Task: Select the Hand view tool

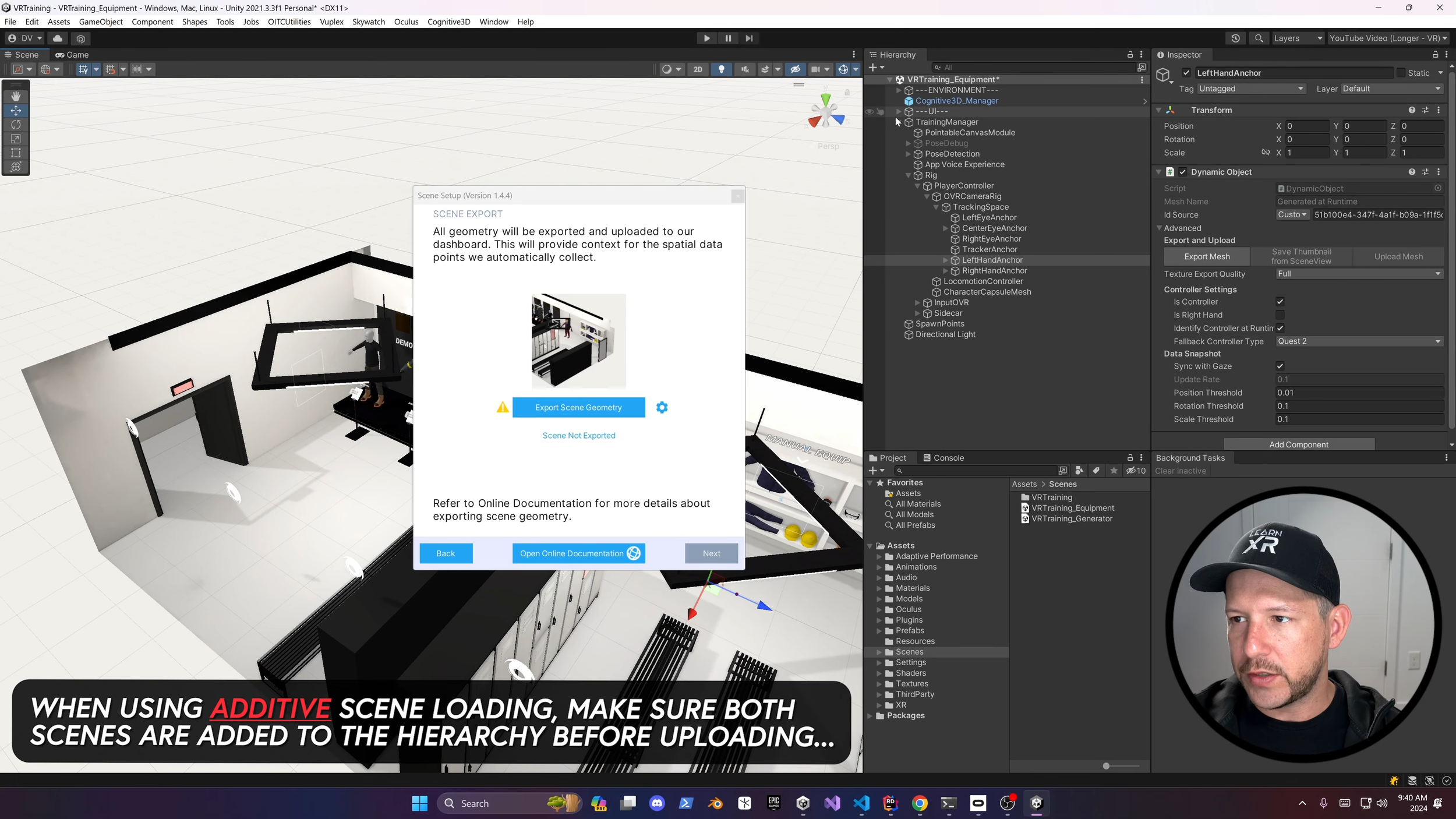Action: (x=16, y=96)
